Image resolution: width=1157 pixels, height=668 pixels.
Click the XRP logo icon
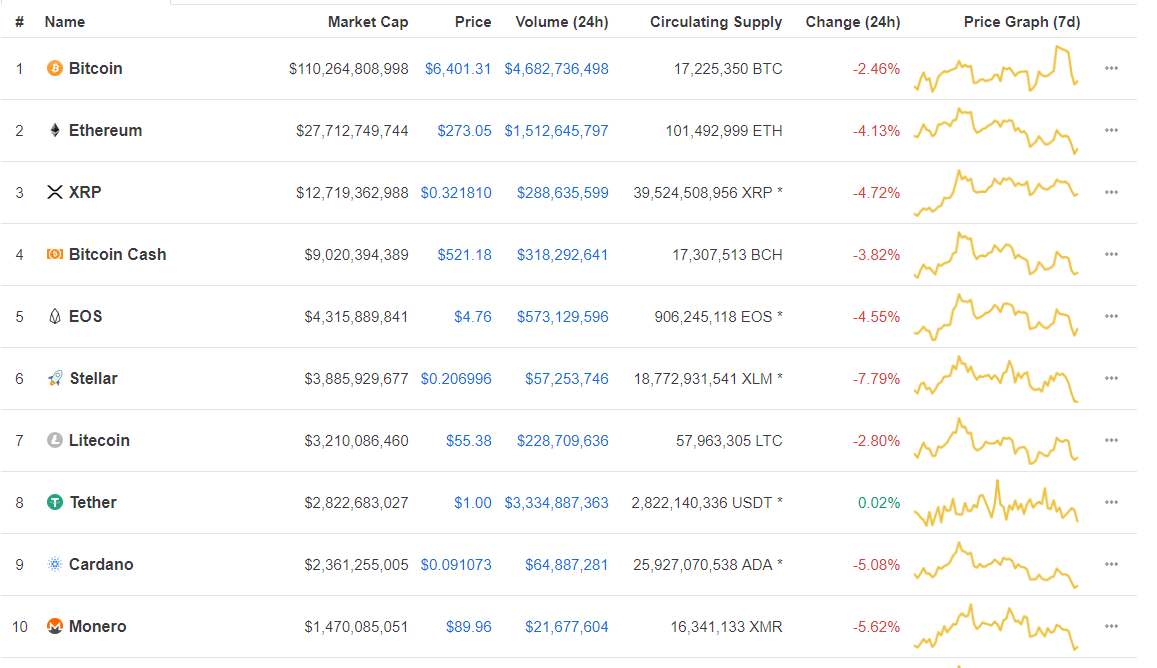55,192
